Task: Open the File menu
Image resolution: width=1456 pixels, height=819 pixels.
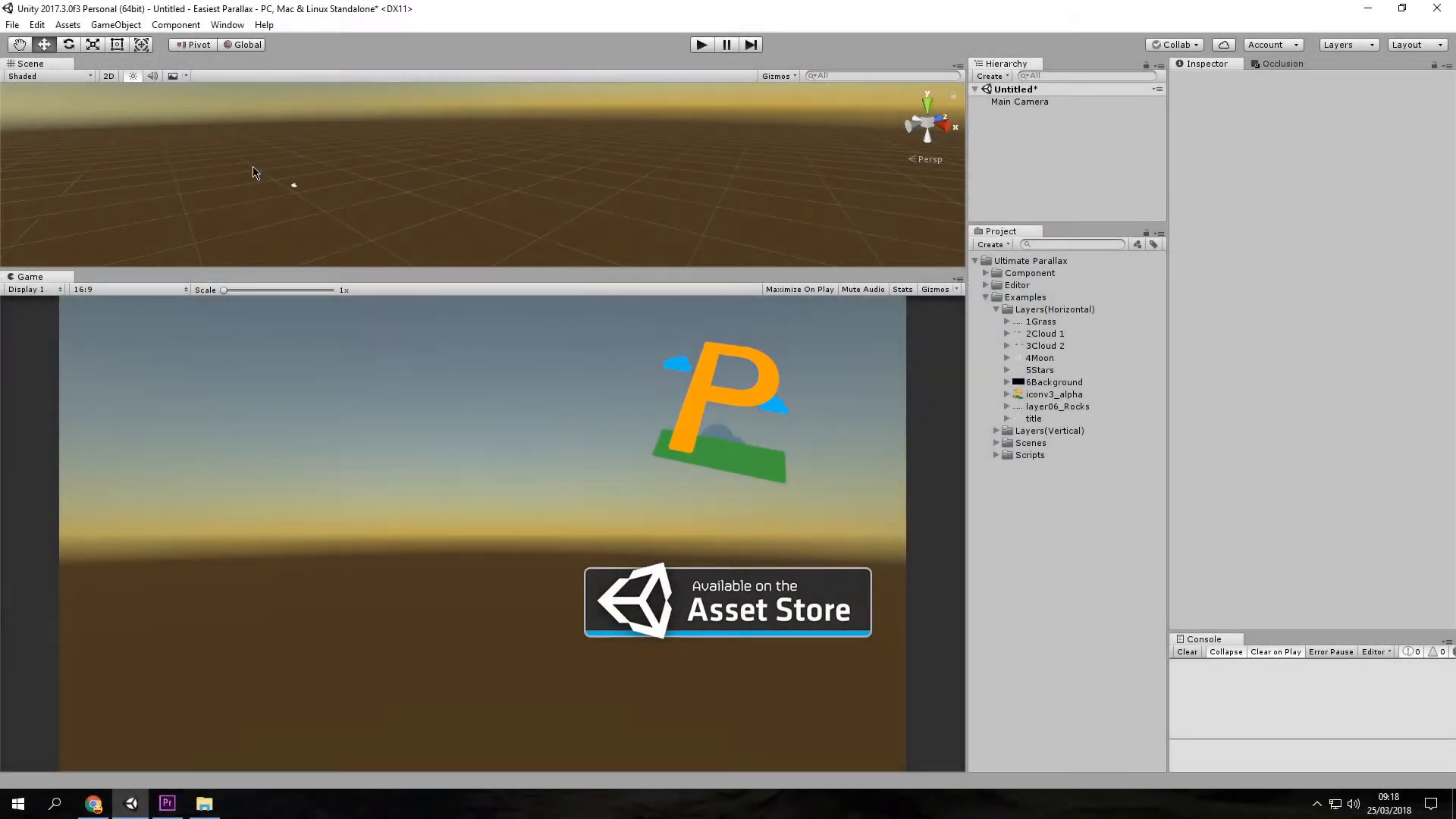Action: [12, 25]
